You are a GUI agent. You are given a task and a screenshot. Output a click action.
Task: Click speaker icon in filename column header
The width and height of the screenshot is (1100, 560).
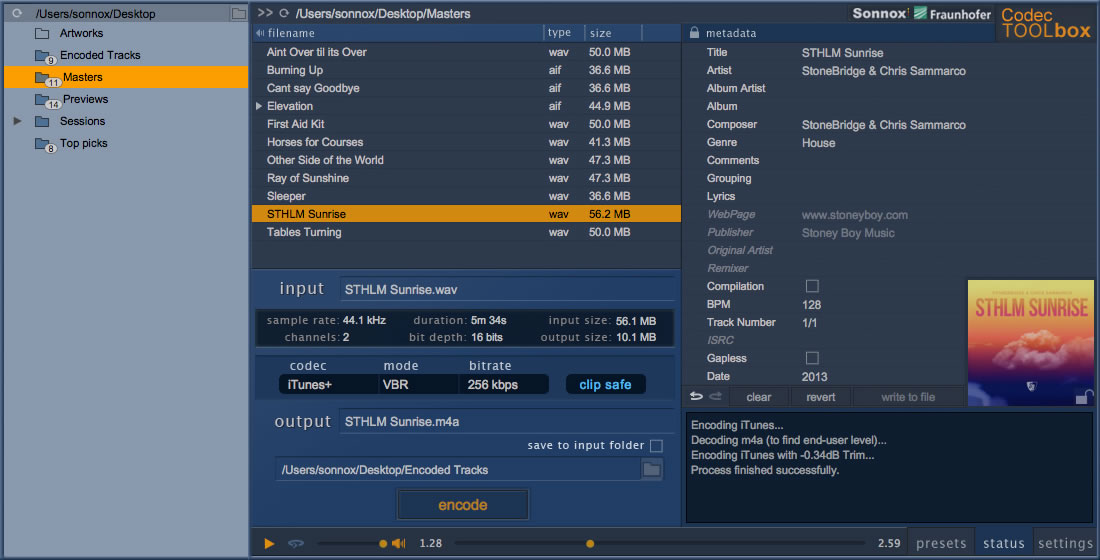click(260, 33)
